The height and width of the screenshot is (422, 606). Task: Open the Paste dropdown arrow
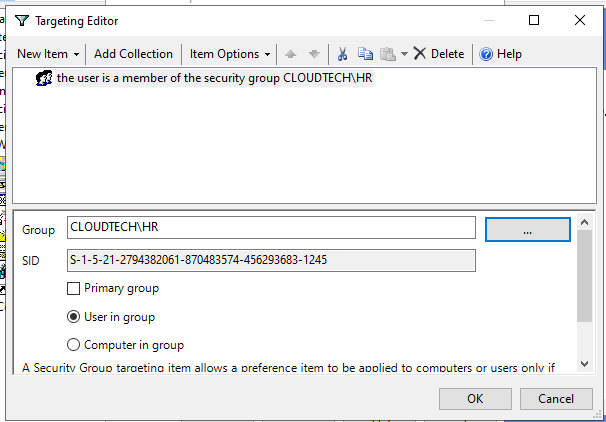[x=403, y=54]
